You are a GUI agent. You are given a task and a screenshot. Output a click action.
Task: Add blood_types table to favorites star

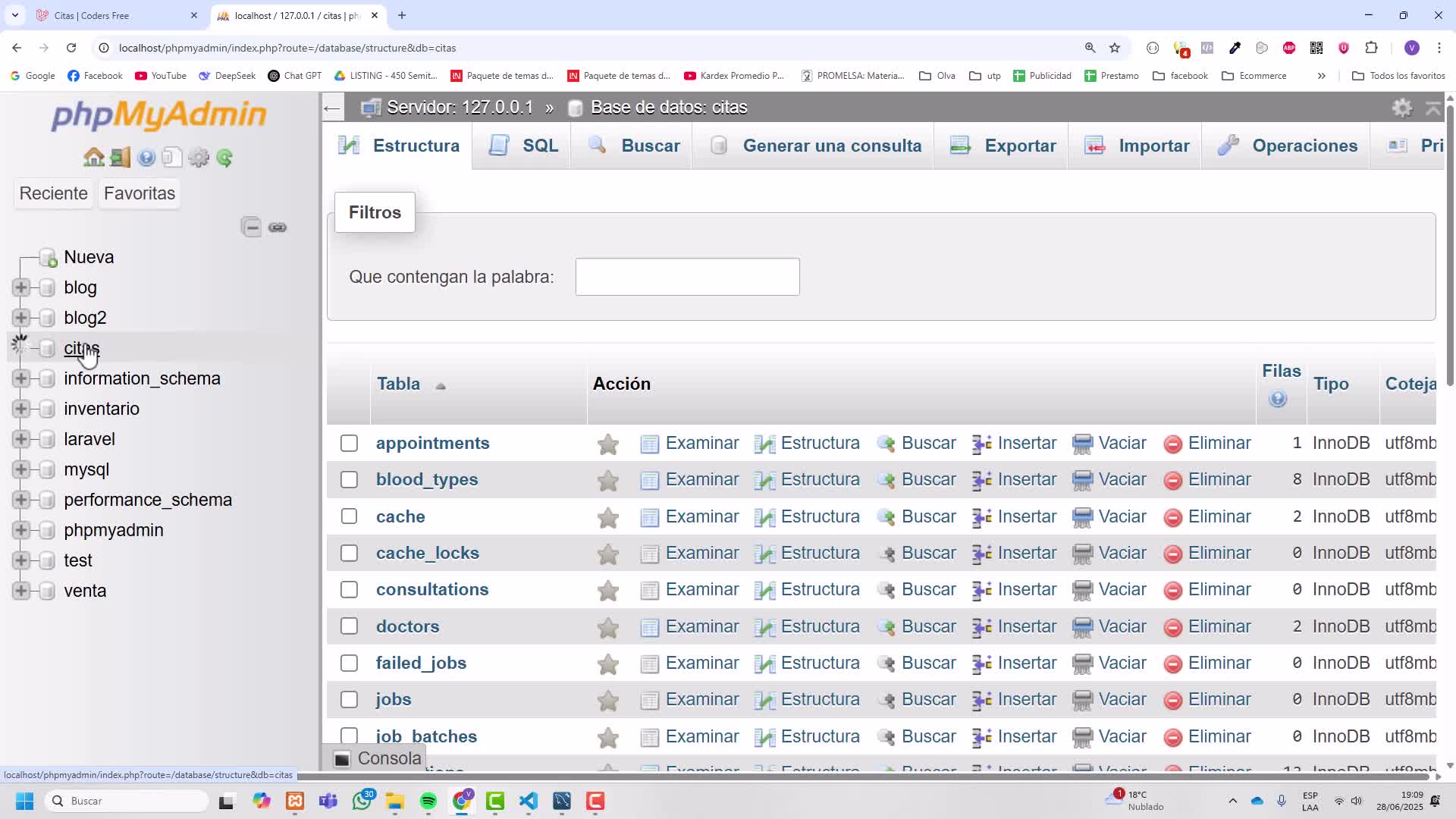tap(608, 481)
